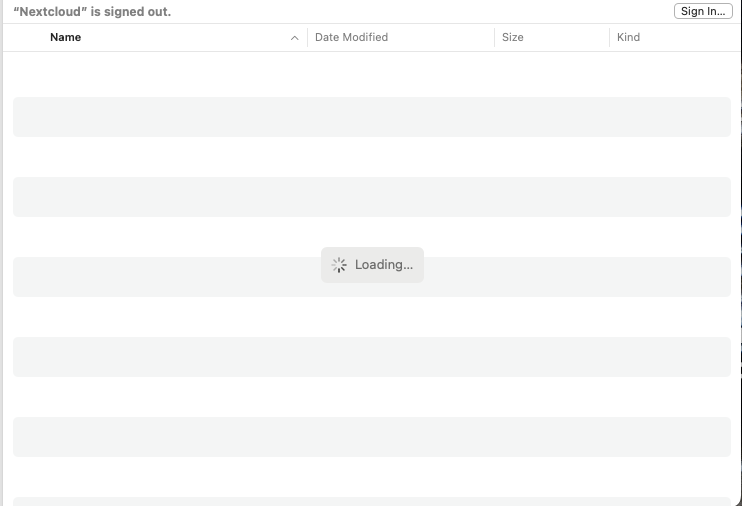Sort the list by Kind column
The image size is (742, 506).
click(628, 37)
